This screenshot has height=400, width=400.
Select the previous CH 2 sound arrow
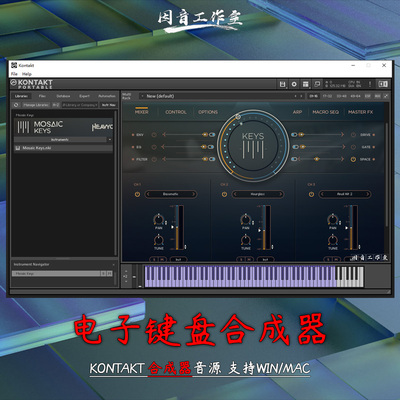[235, 194]
